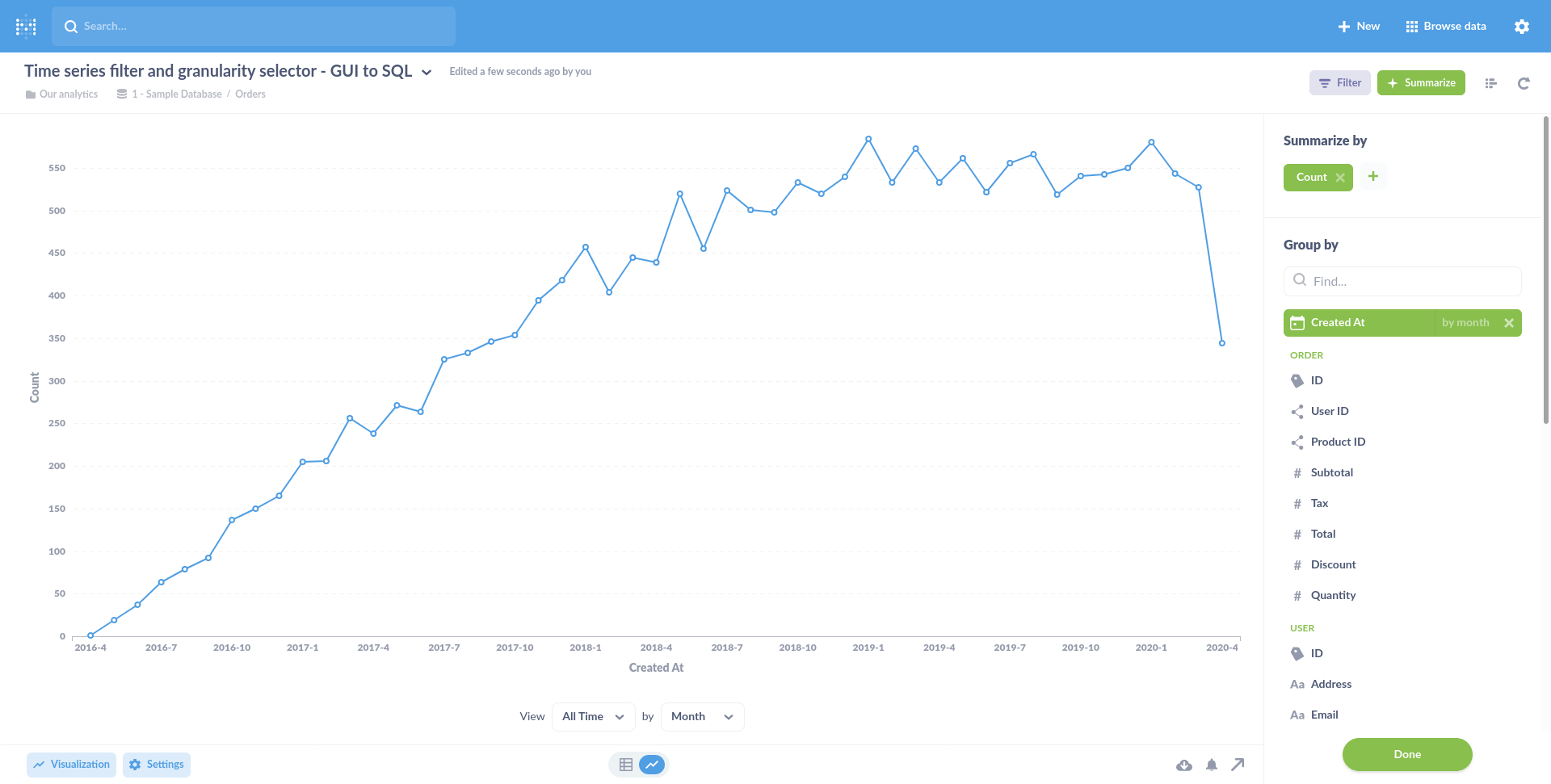Viewport: 1551px width, 784px height.
Task: Open the View All Time dropdown
Action: pos(594,717)
